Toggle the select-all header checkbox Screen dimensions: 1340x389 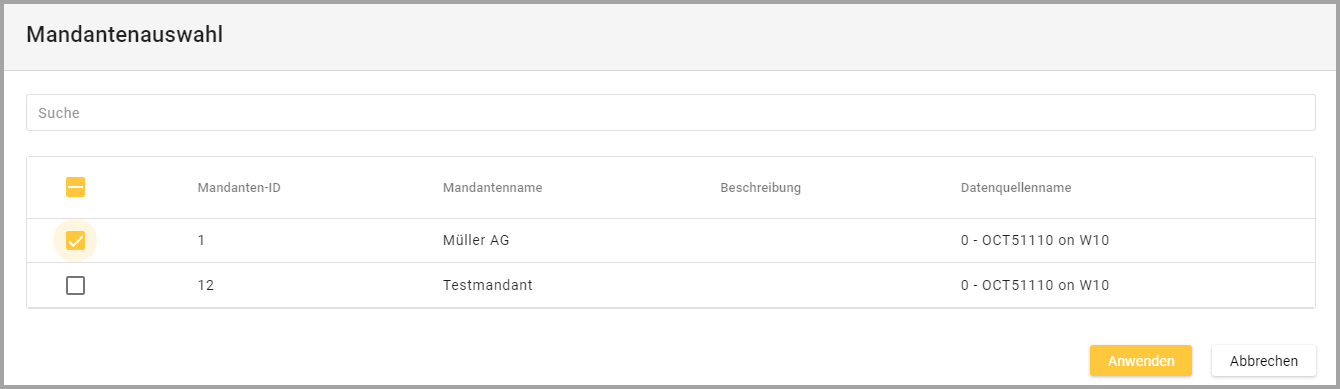tap(75, 187)
